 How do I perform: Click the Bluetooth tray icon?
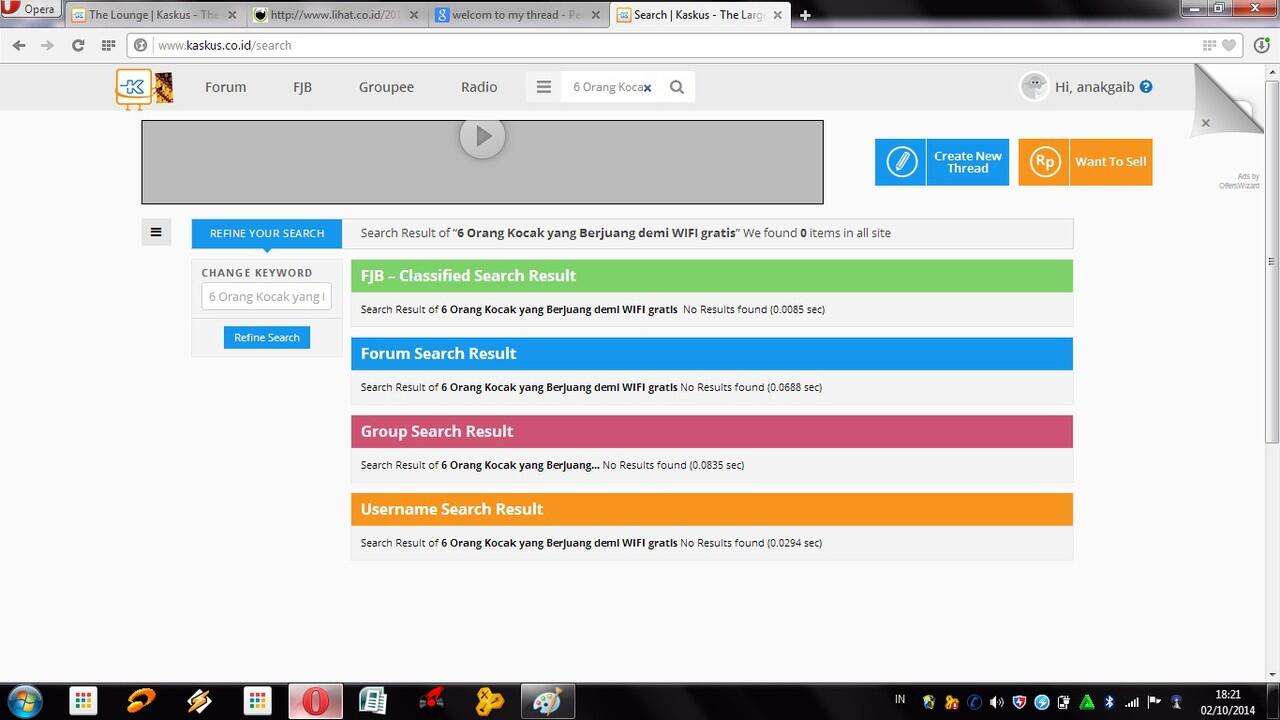click(x=1109, y=702)
